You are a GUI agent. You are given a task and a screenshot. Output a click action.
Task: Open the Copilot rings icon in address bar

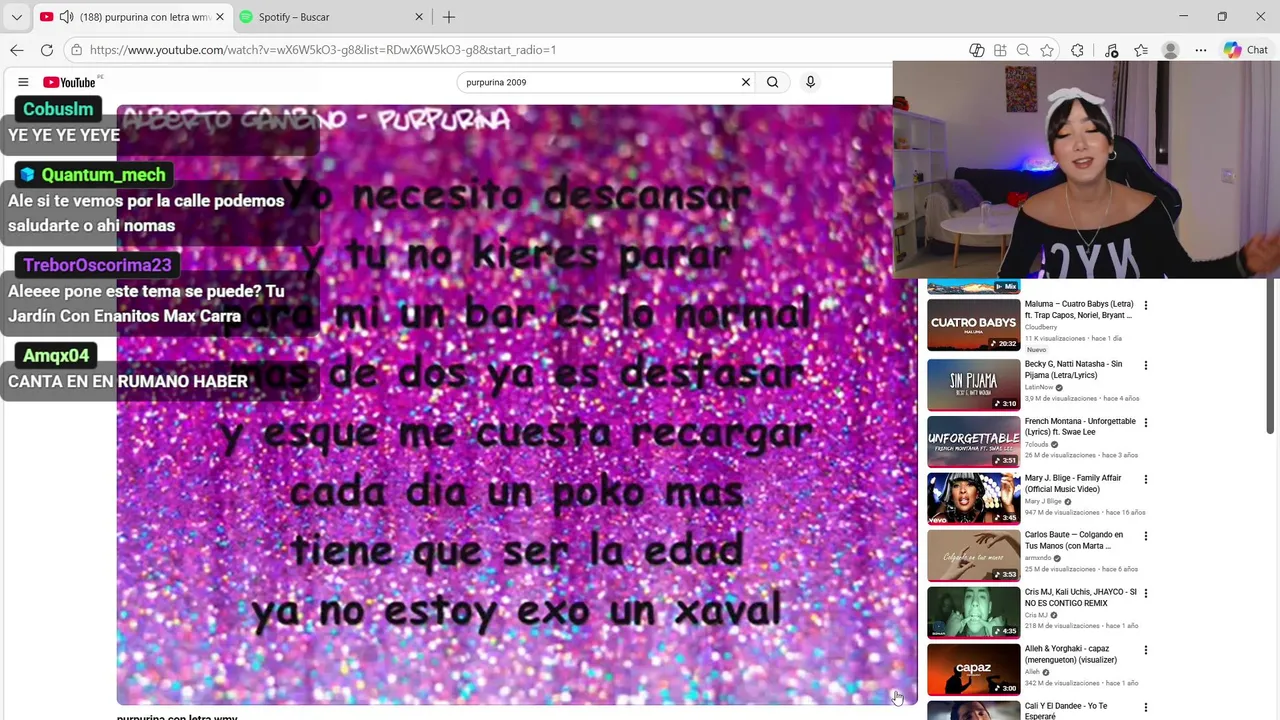(x=977, y=50)
